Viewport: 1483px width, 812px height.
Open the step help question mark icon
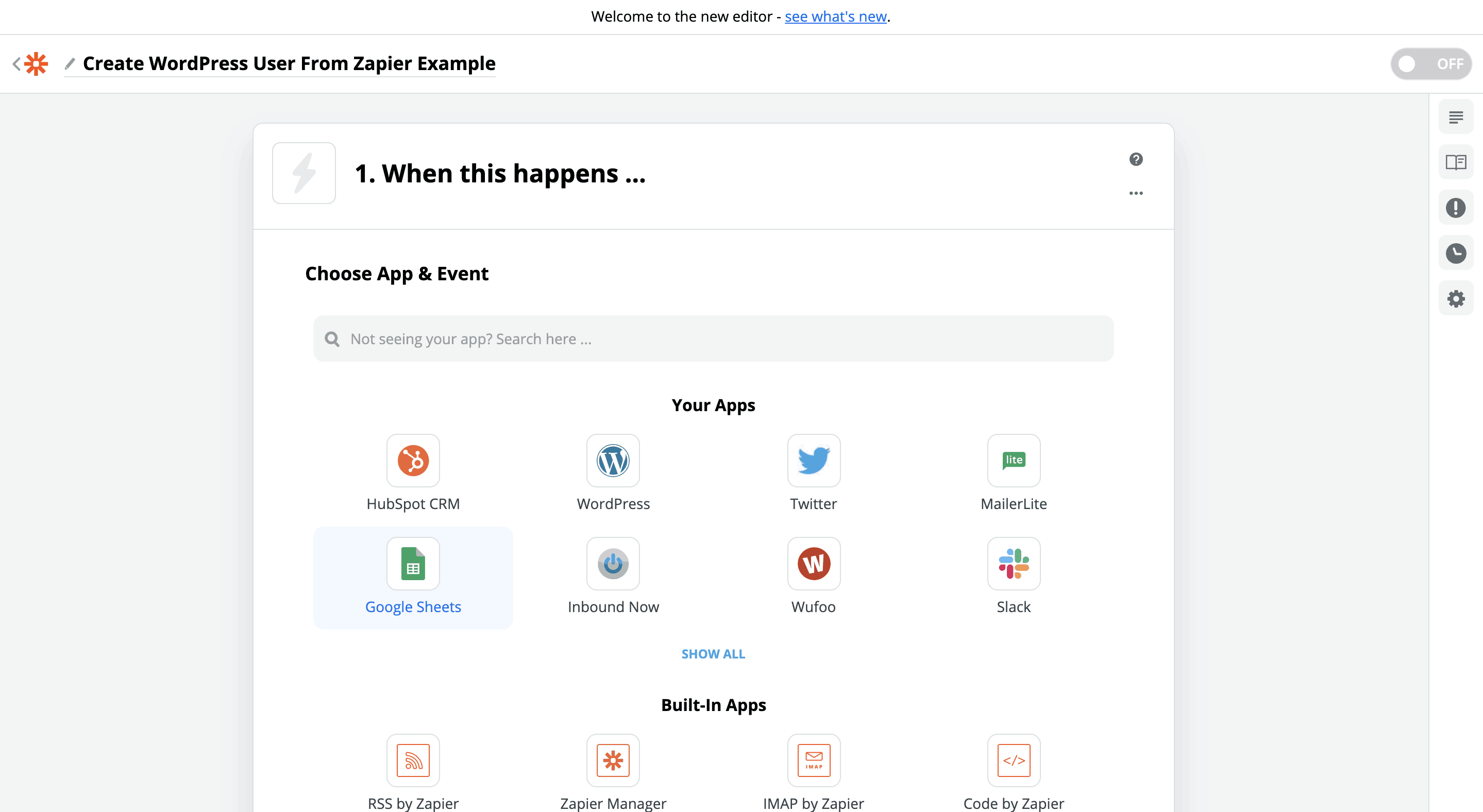tap(1135, 159)
